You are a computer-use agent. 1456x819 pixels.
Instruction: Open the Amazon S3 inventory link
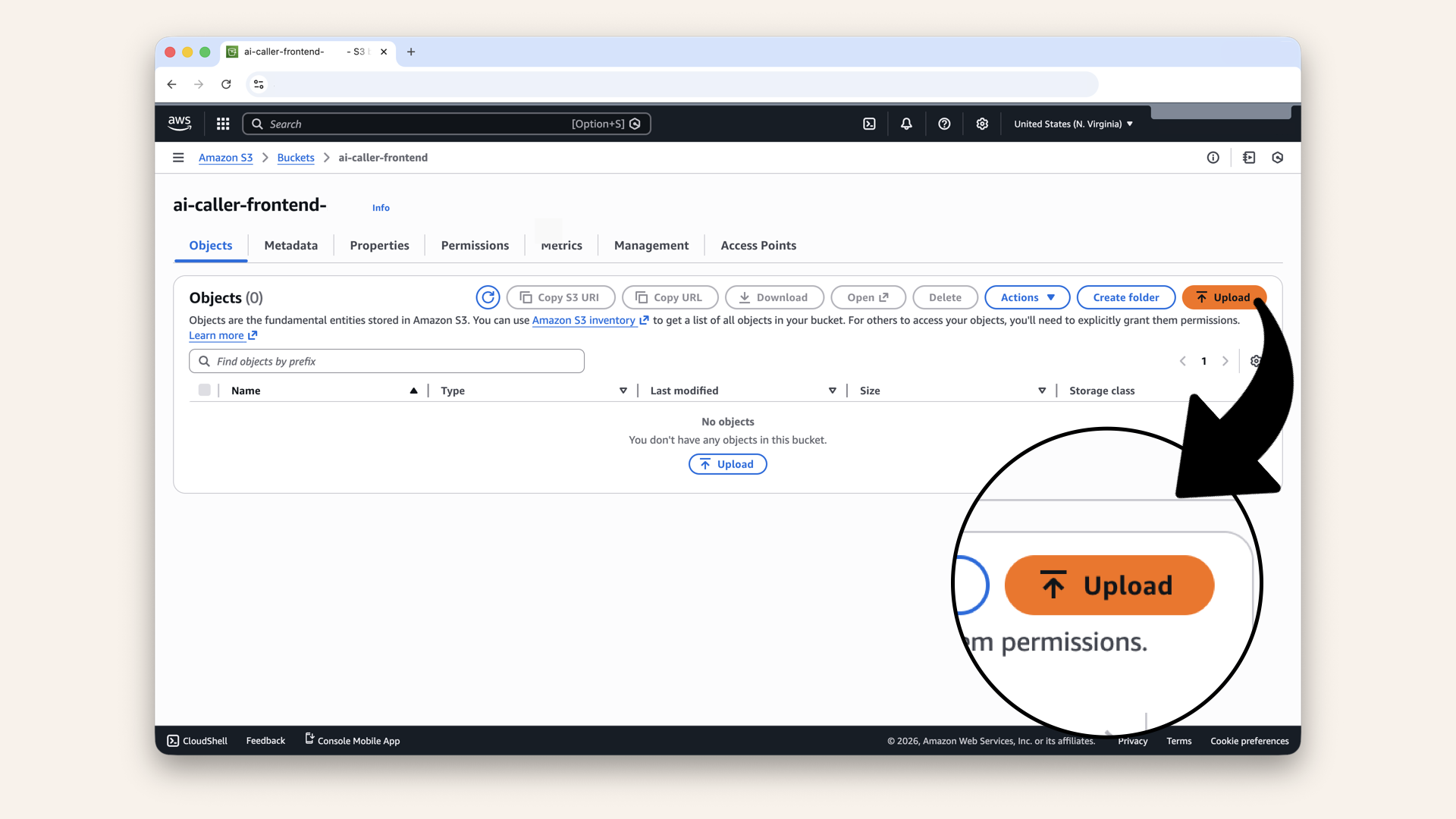[x=584, y=320]
